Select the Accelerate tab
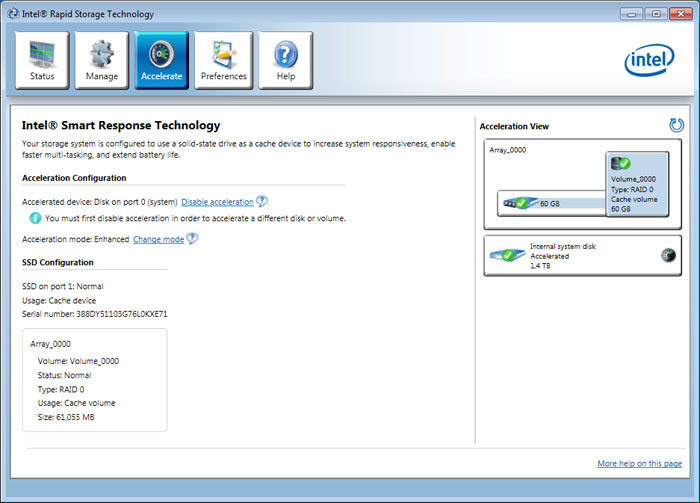The image size is (700, 503). click(x=162, y=60)
